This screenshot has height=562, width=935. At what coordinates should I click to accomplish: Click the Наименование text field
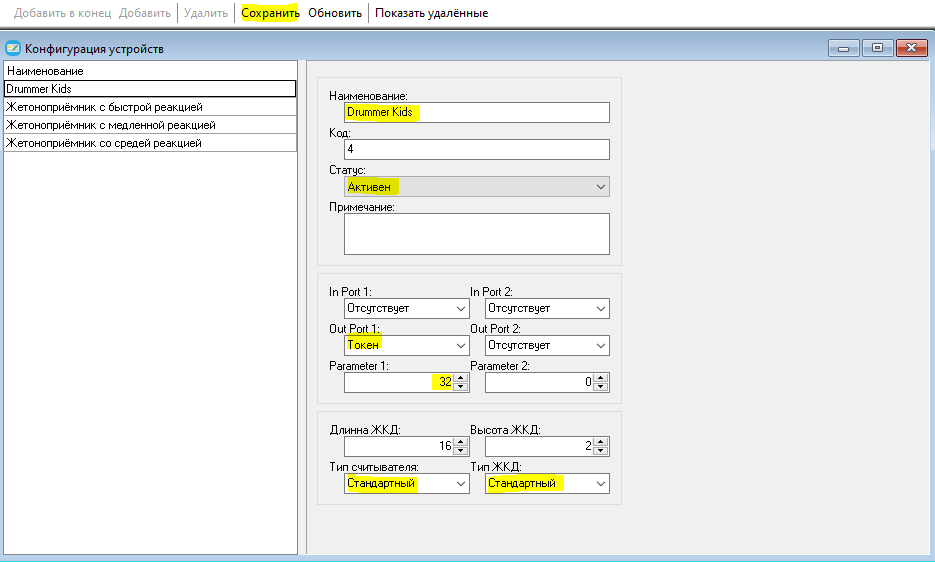(x=477, y=112)
